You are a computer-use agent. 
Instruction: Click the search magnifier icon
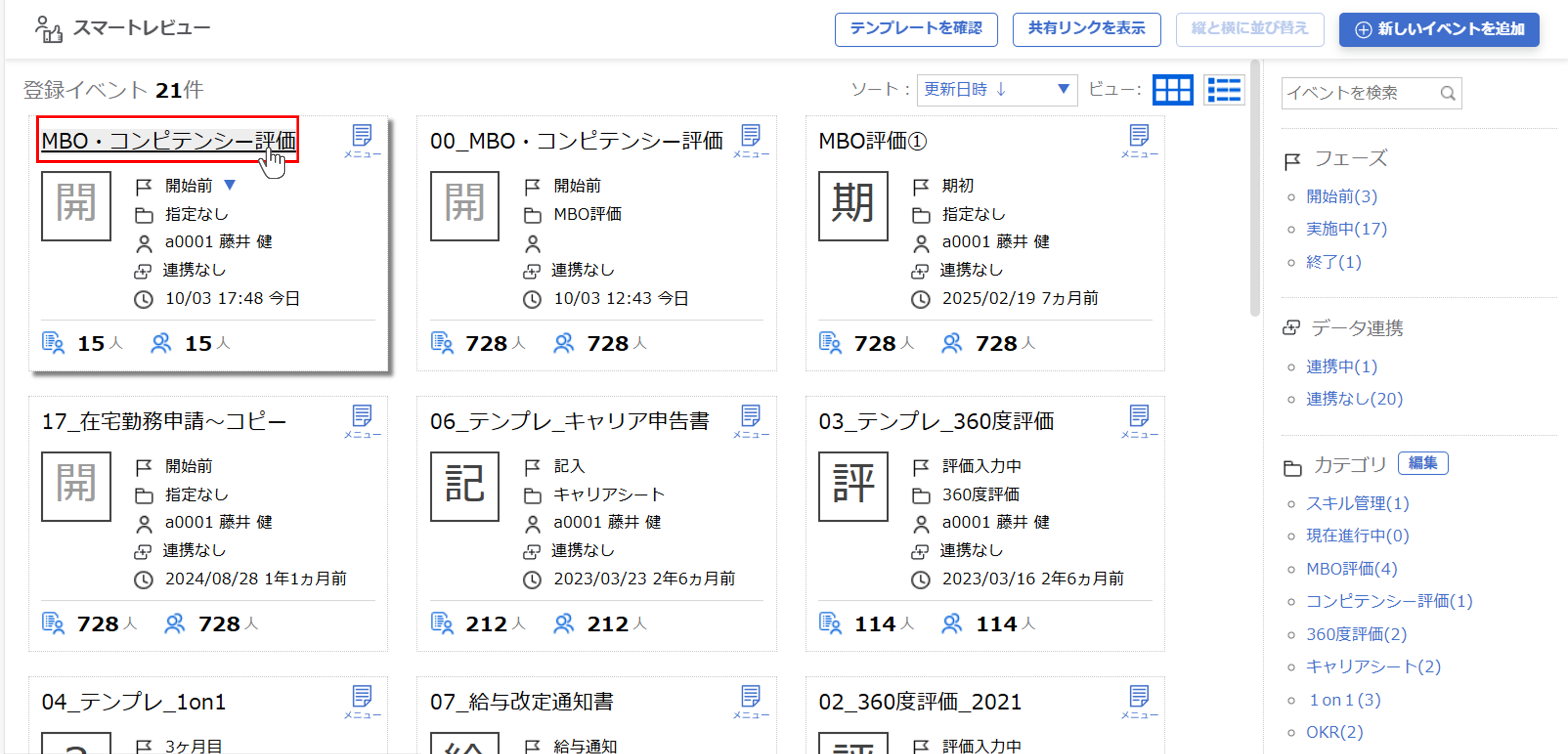pos(1448,93)
